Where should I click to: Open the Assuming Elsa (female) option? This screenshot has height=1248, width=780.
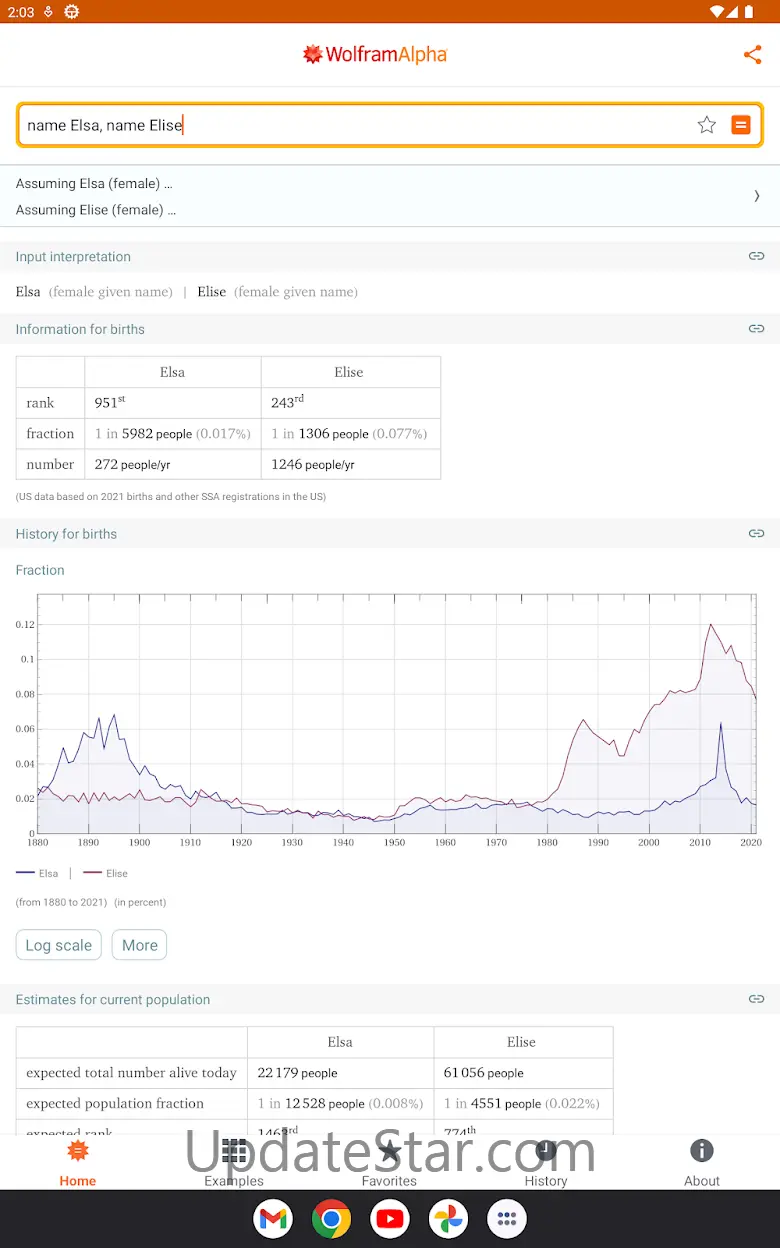(94, 184)
